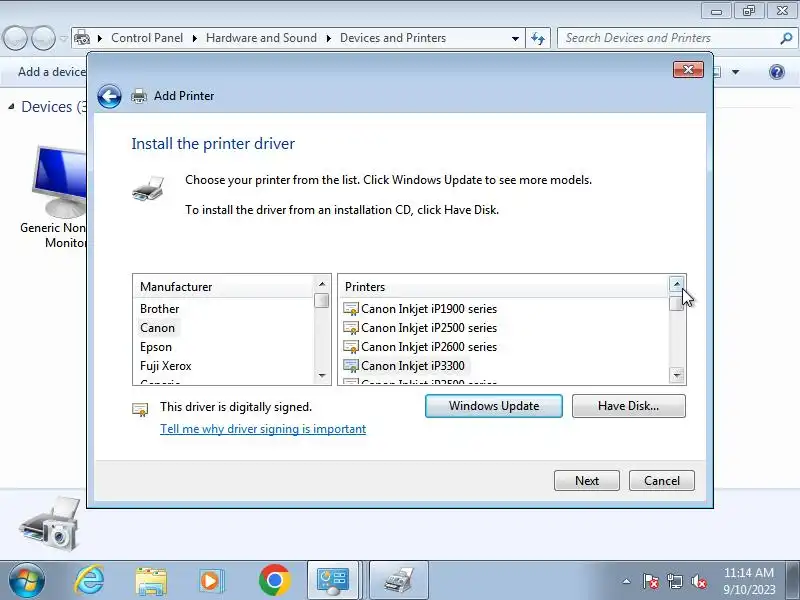Click the Show desktop strip

click(x=793, y=580)
